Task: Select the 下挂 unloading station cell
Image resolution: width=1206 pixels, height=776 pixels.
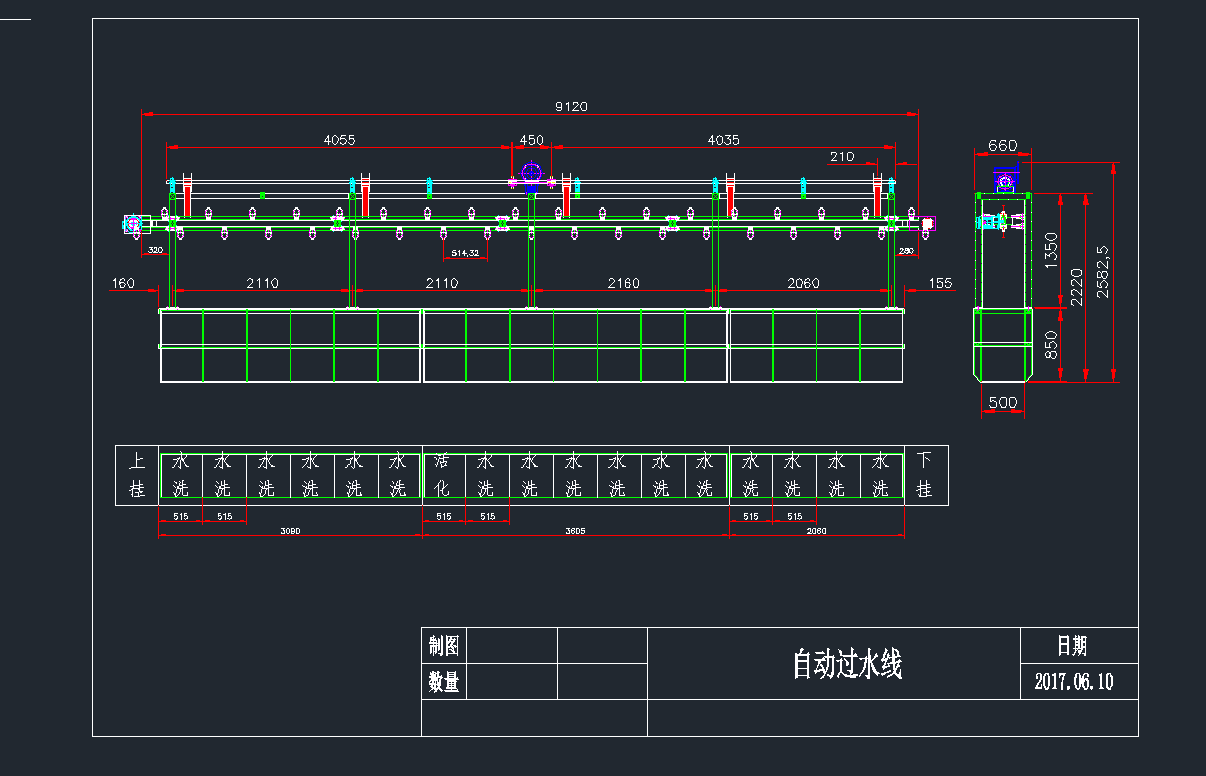Action: 925,475
